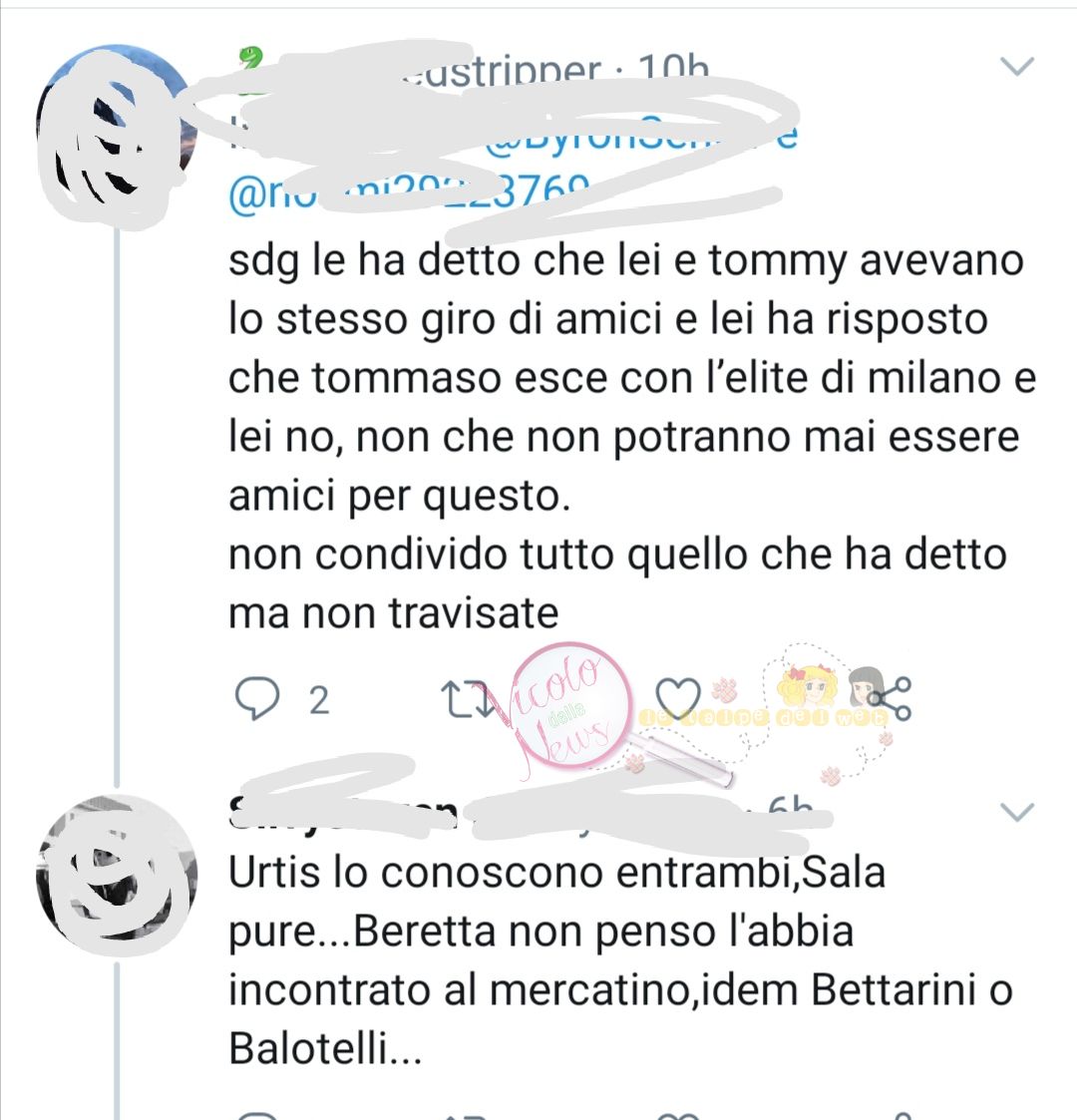Open the first tweet author's profile avatar
The image size is (1077, 1120).
pyautogui.click(x=116, y=135)
